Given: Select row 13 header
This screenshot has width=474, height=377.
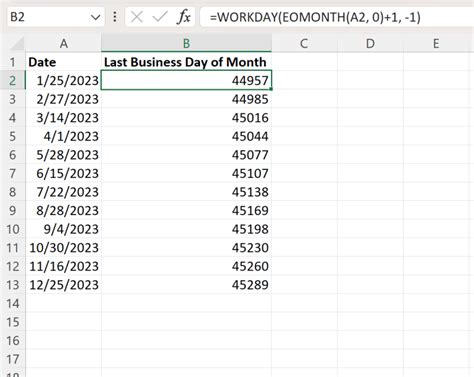Looking at the screenshot, I should point(13,285).
